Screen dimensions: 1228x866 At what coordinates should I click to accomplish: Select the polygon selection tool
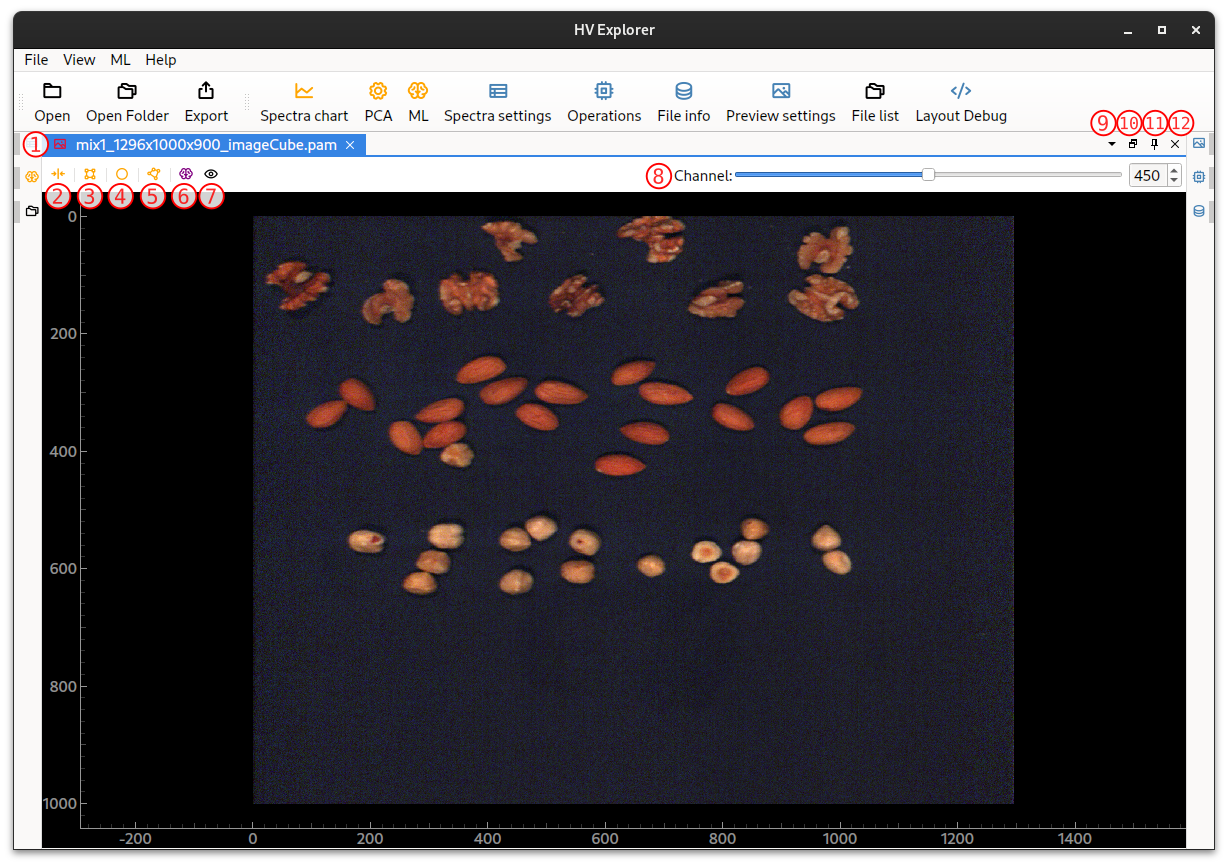point(153,174)
